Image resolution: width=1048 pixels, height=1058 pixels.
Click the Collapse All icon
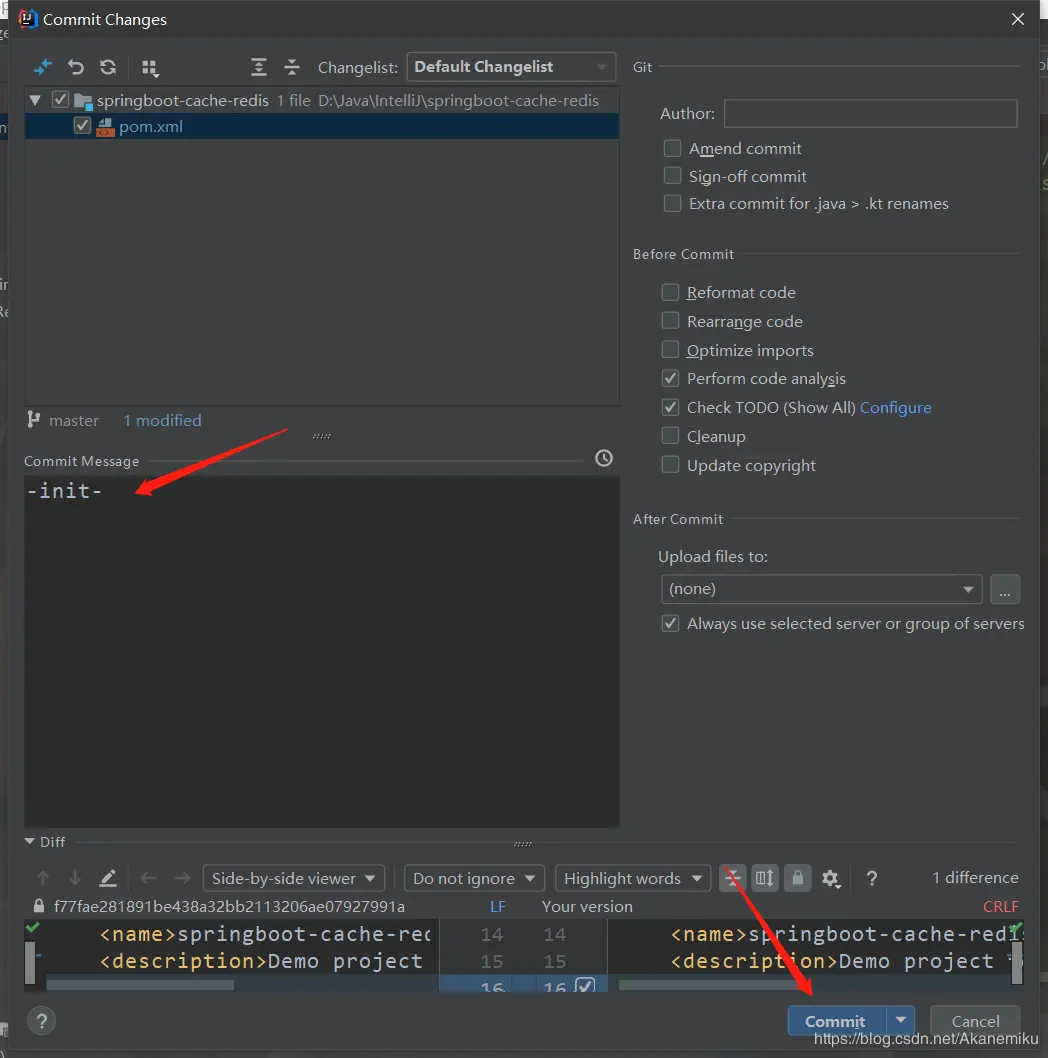coord(292,67)
